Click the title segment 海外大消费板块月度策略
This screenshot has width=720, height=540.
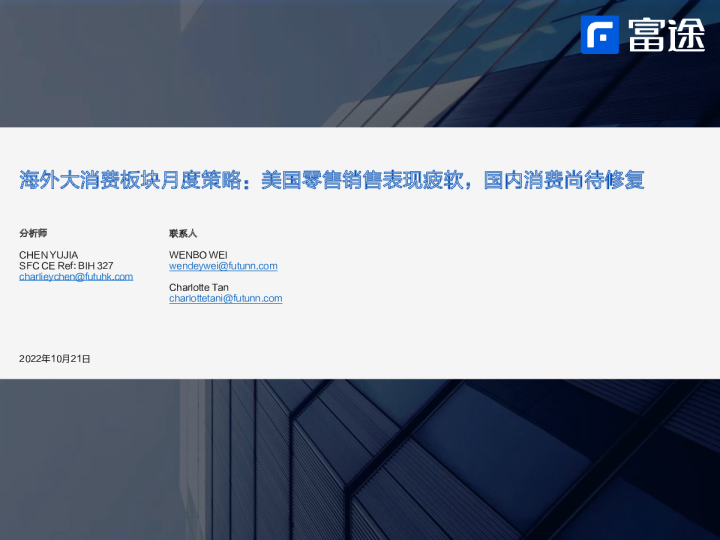point(132,181)
